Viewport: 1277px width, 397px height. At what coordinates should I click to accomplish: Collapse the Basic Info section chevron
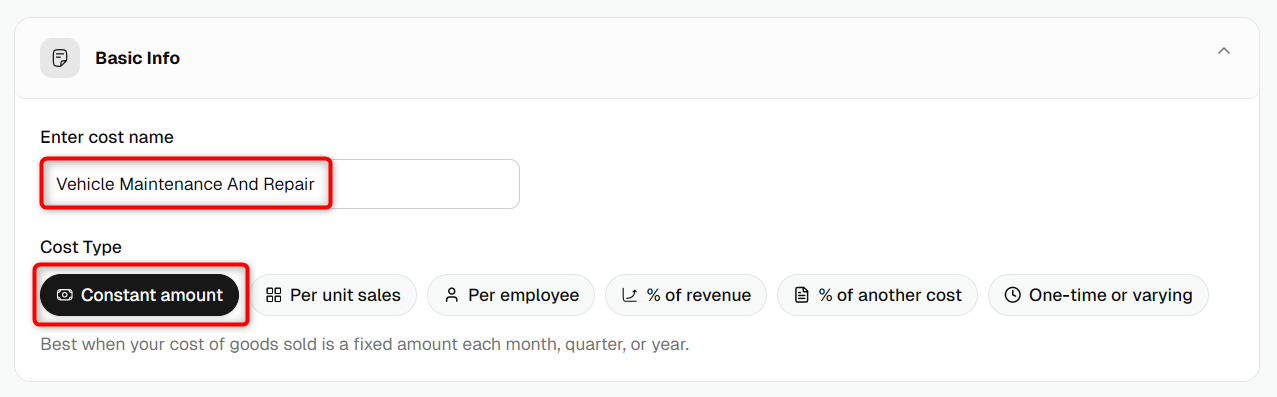click(x=1223, y=51)
